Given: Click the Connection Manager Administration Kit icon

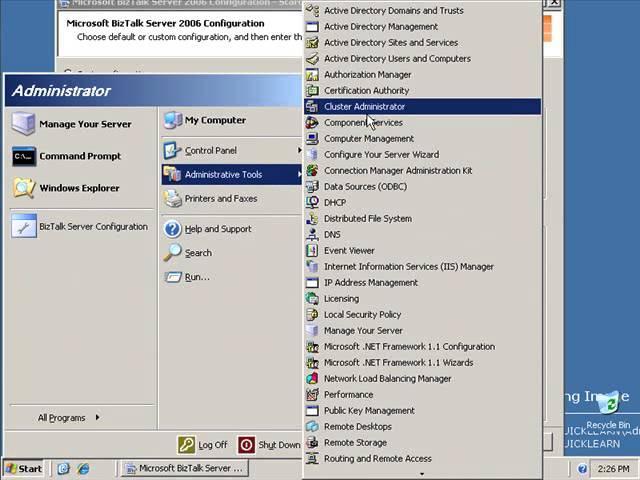Looking at the screenshot, I should (x=312, y=170).
